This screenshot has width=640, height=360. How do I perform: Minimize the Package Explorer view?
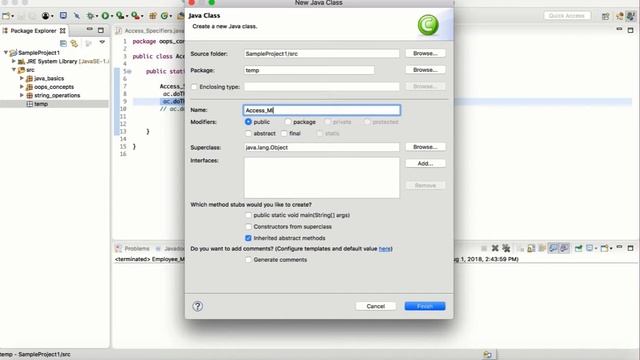point(89,30)
